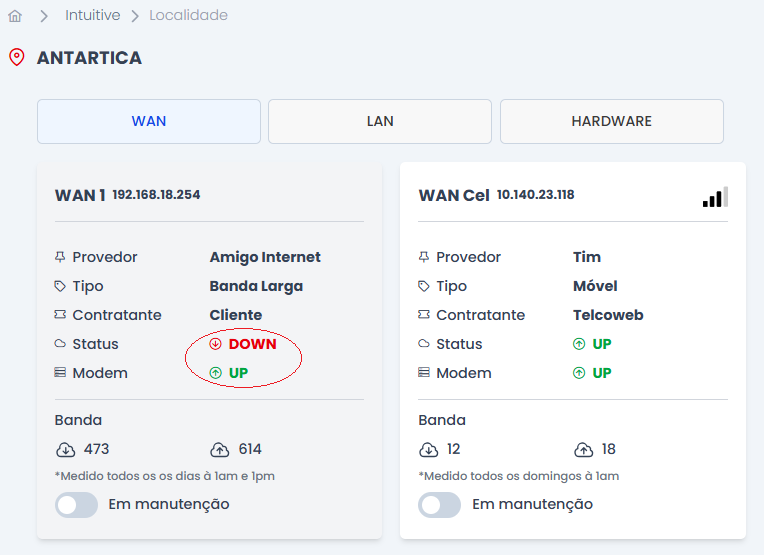Image resolution: width=764 pixels, height=555 pixels.
Task: Open the HARDWARE tab
Action: pos(611,121)
